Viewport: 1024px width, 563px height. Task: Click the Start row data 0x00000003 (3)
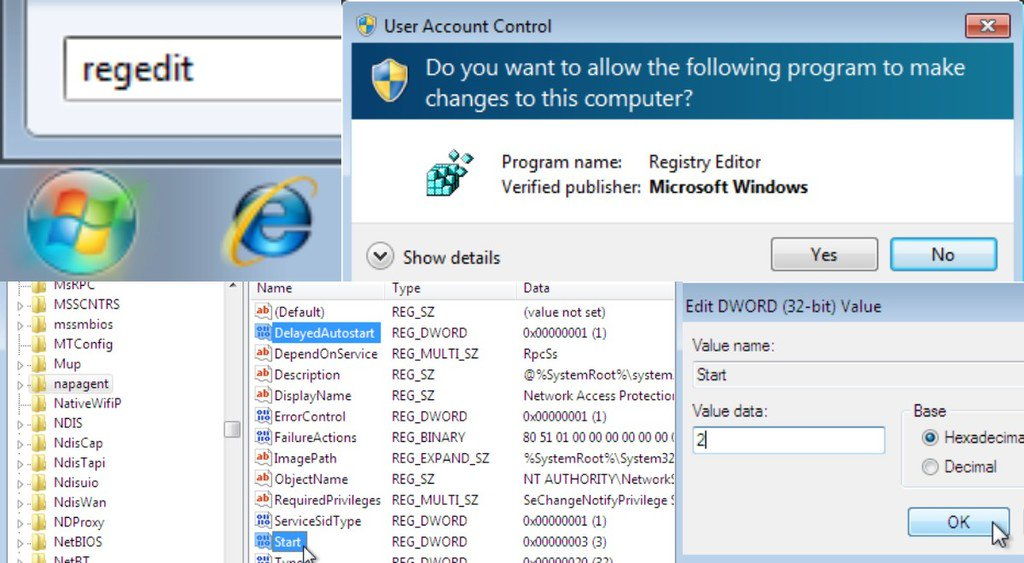click(x=565, y=541)
